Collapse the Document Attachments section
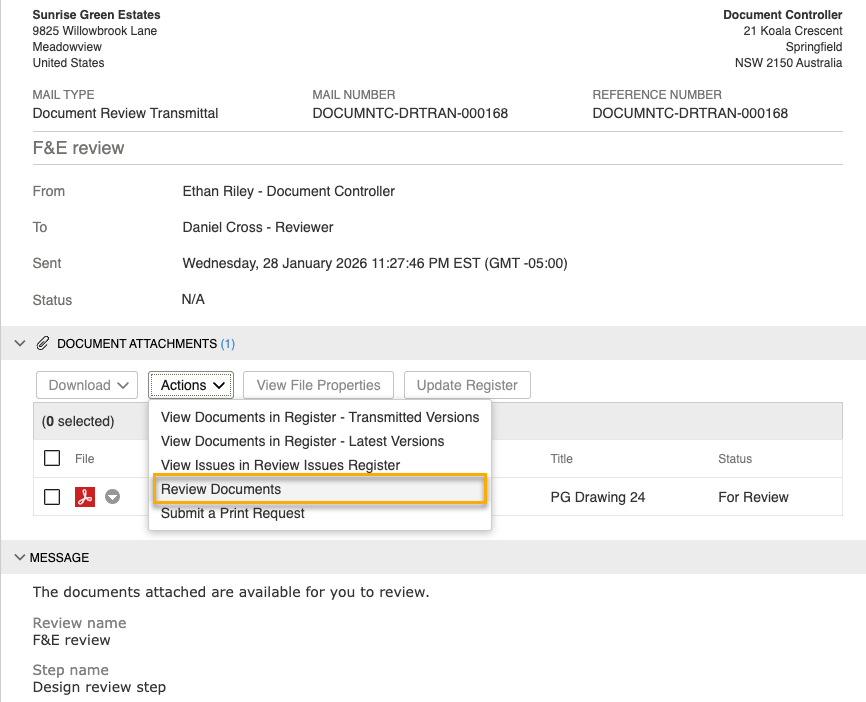 coord(20,343)
